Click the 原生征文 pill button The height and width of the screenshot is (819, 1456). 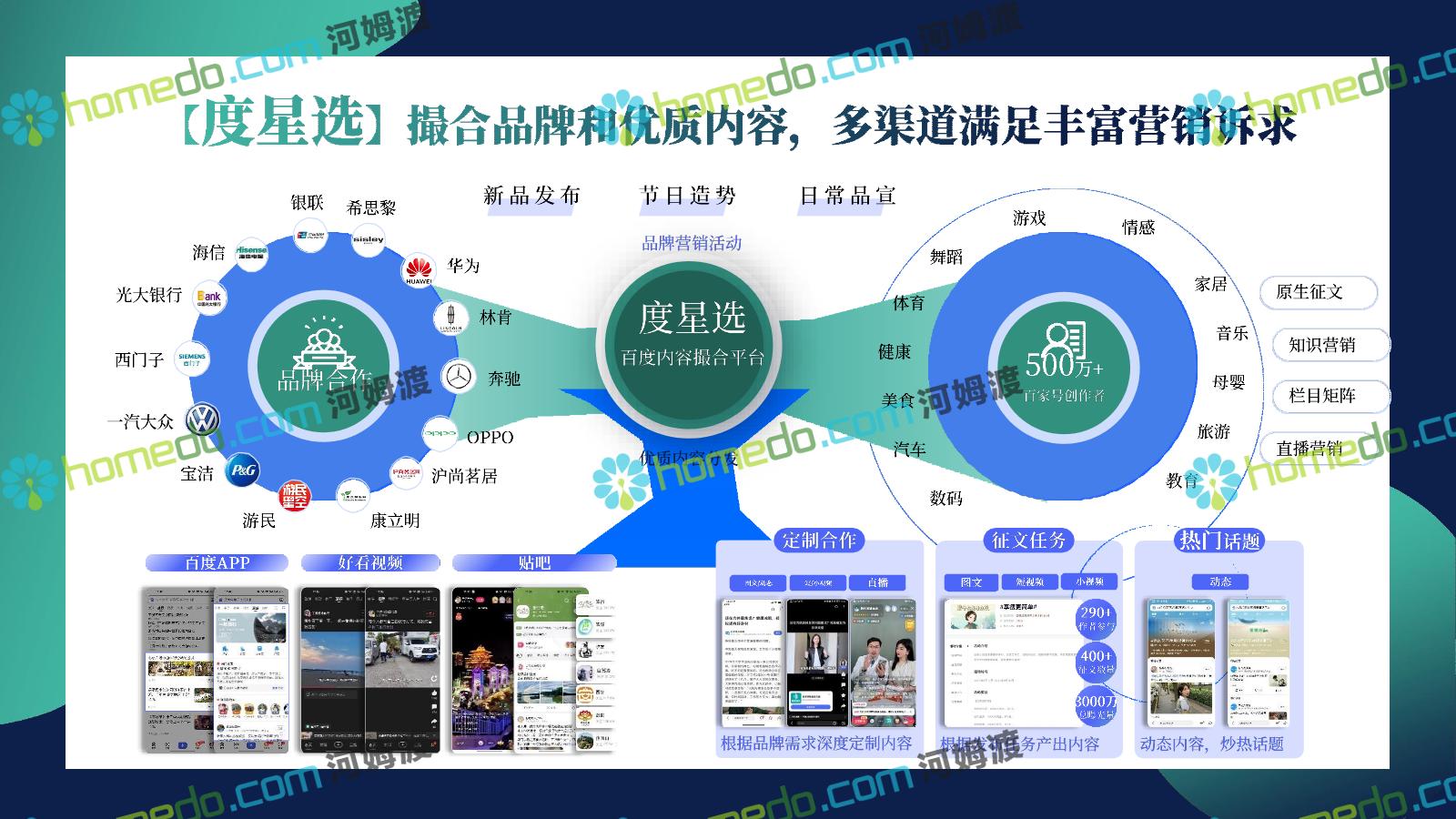1318,292
